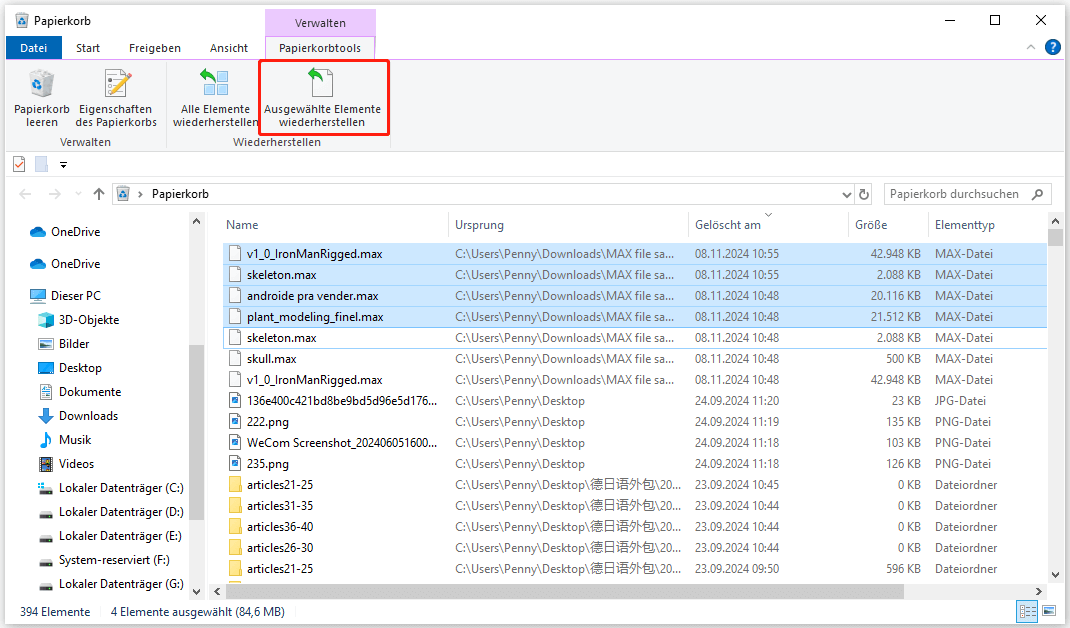Restore selection via Ausgewählte Elemente wiederherstellen
The width and height of the screenshot is (1070, 628).
point(322,98)
